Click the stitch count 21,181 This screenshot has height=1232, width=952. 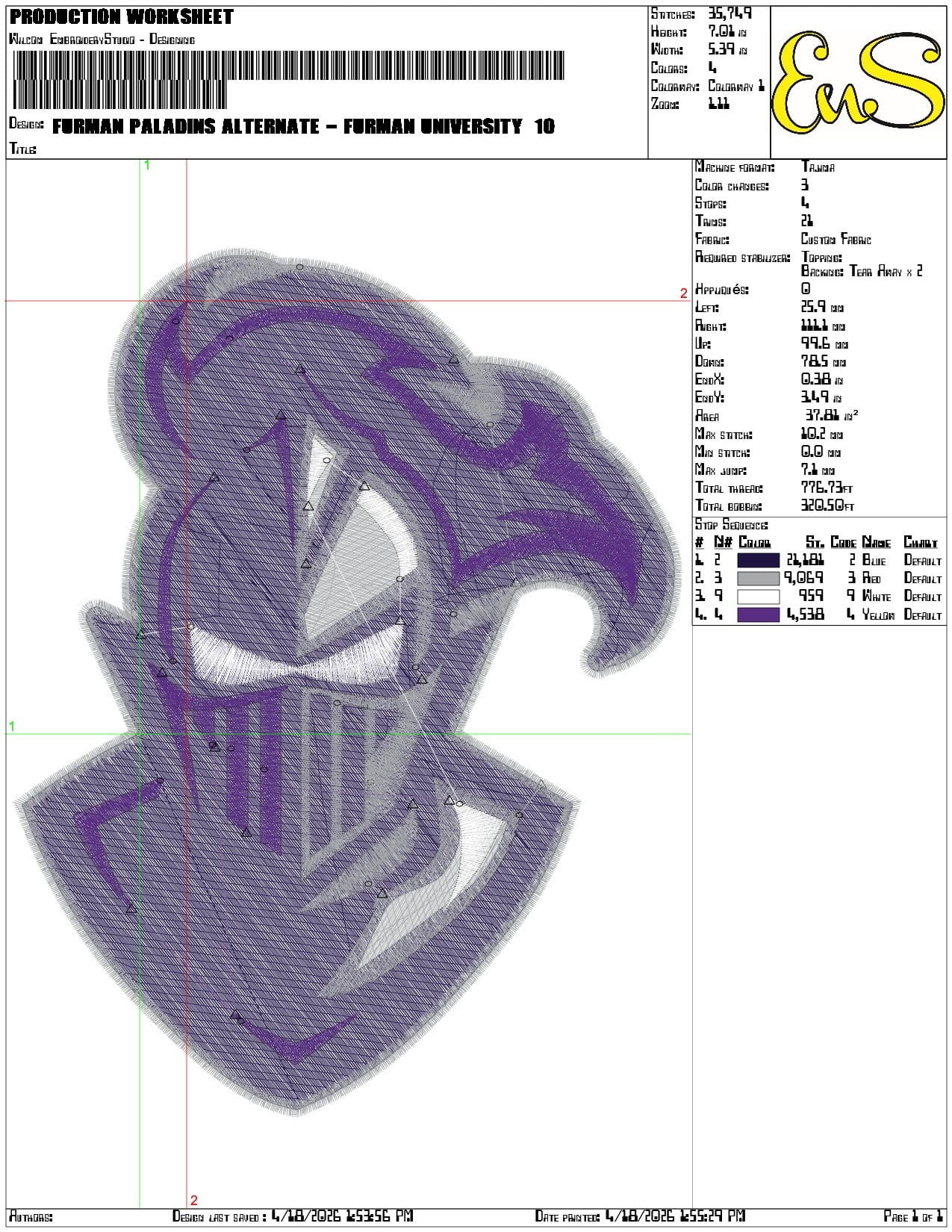click(805, 560)
